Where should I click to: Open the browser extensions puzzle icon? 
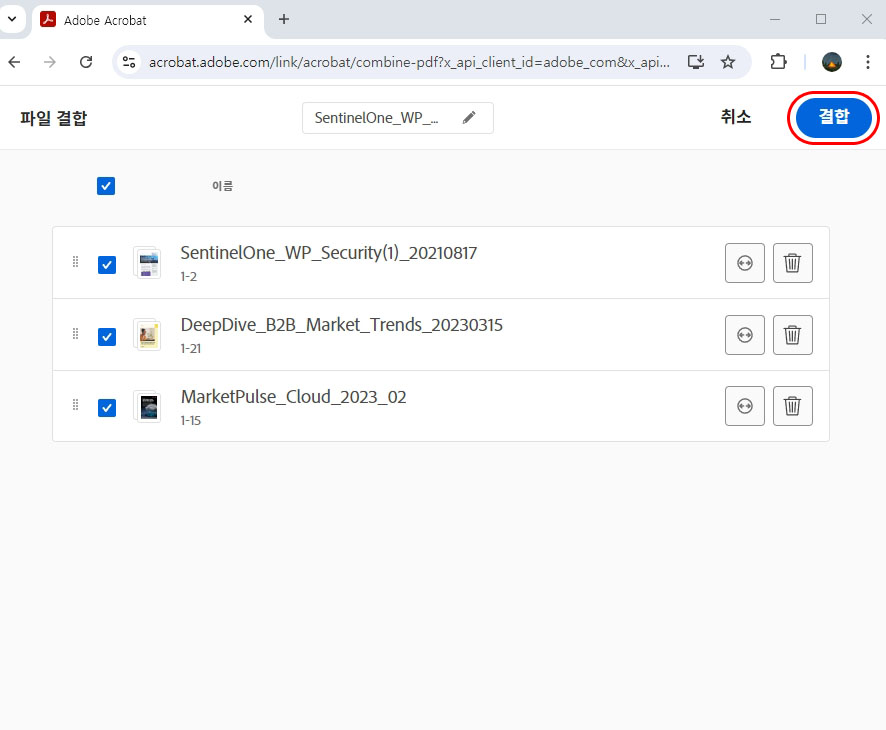(x=779, y=62)
